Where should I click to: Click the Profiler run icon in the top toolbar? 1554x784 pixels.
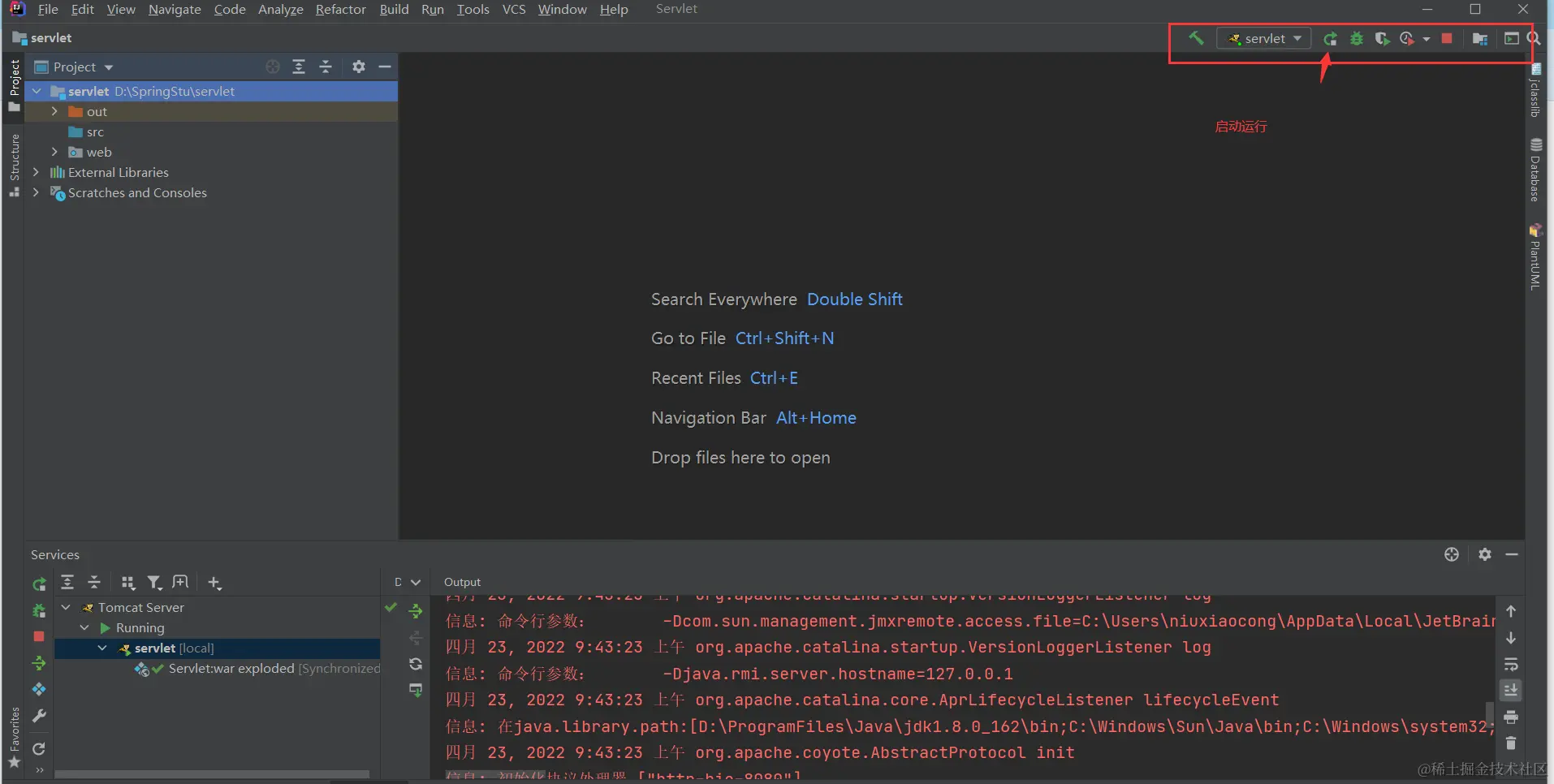coord(1407,38)
